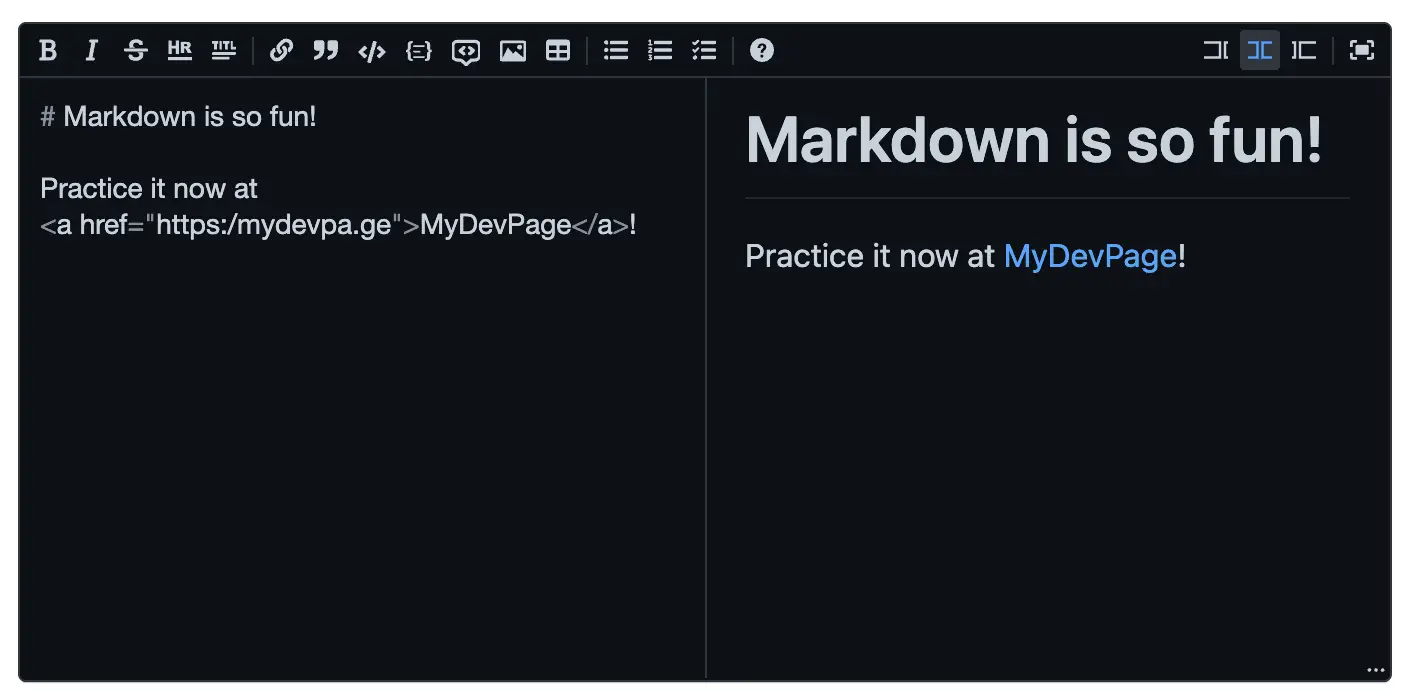
Task: Apply italic formatting
Action: point(92,50)
